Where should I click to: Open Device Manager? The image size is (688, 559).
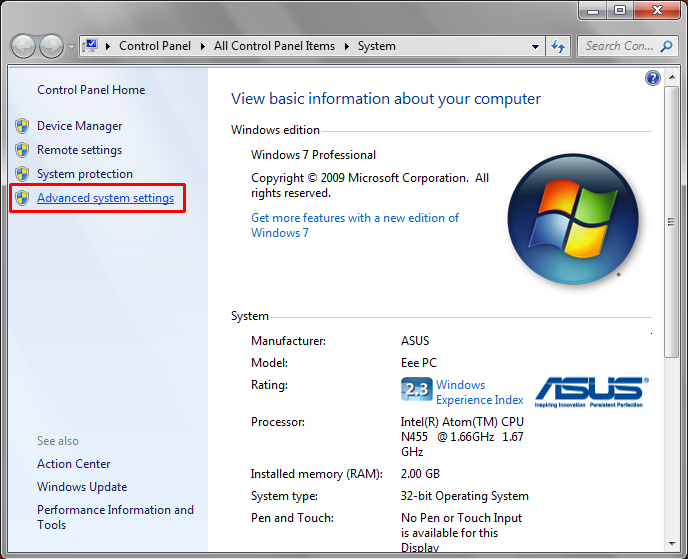79,126
